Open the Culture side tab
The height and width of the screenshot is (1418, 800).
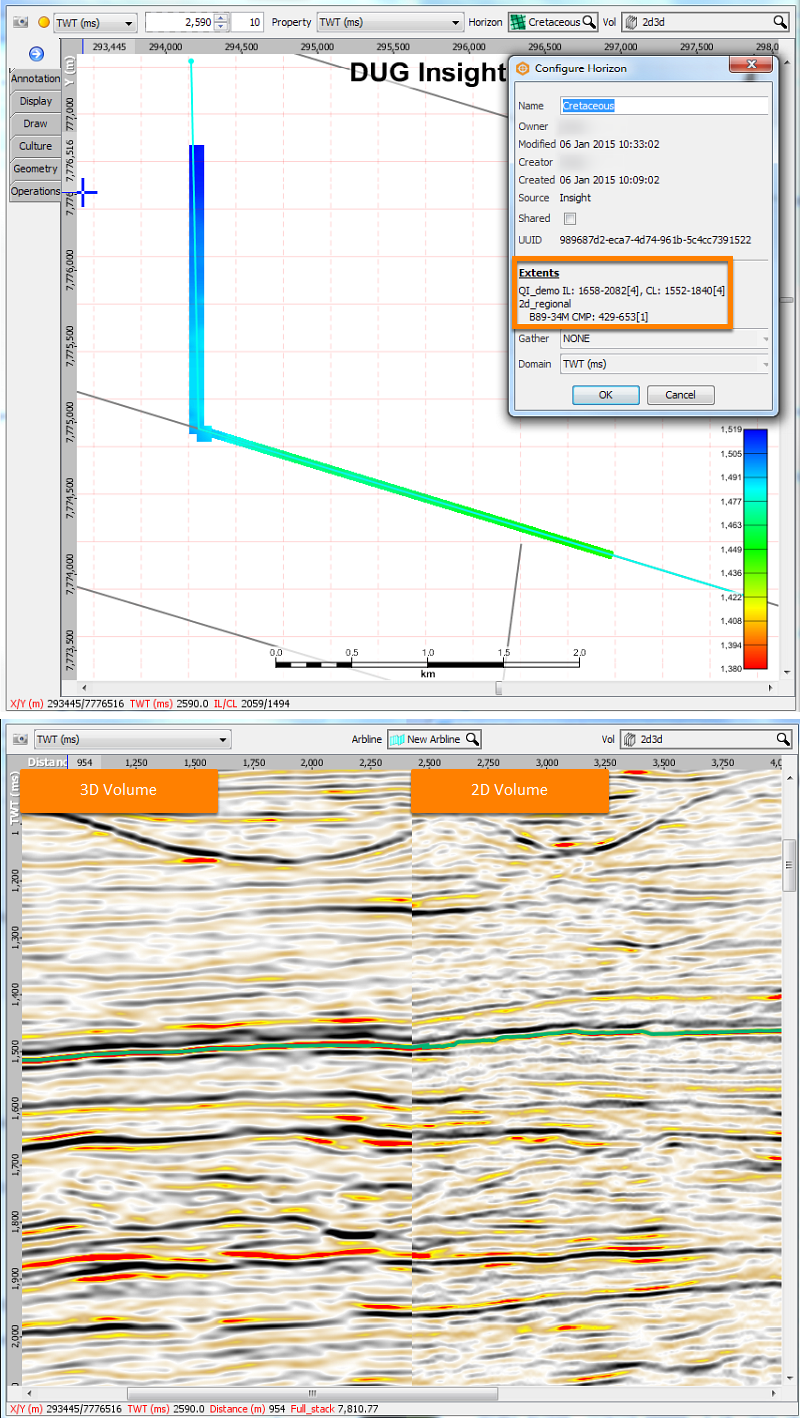[x=35, y=146]
